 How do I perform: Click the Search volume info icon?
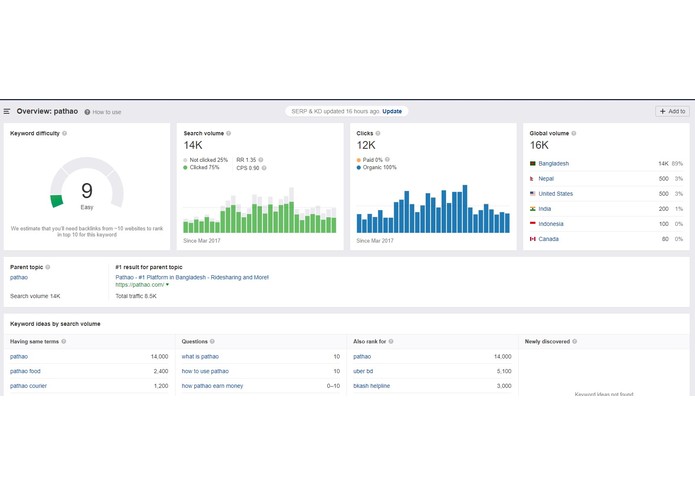click(x=229, y=133)
